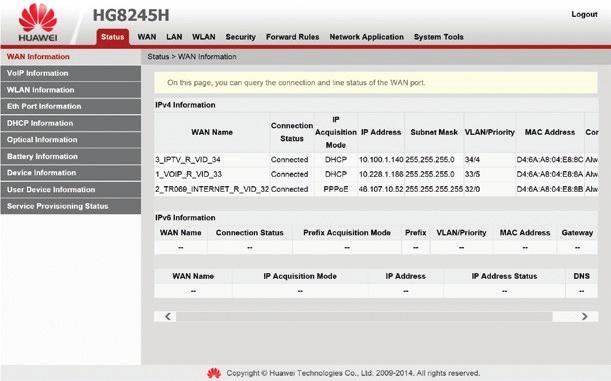The height and width of the screenshot is (381, 611).
Task: Select WAN row 1_VOIP_R_VID_33
Action: coord(189,174)
